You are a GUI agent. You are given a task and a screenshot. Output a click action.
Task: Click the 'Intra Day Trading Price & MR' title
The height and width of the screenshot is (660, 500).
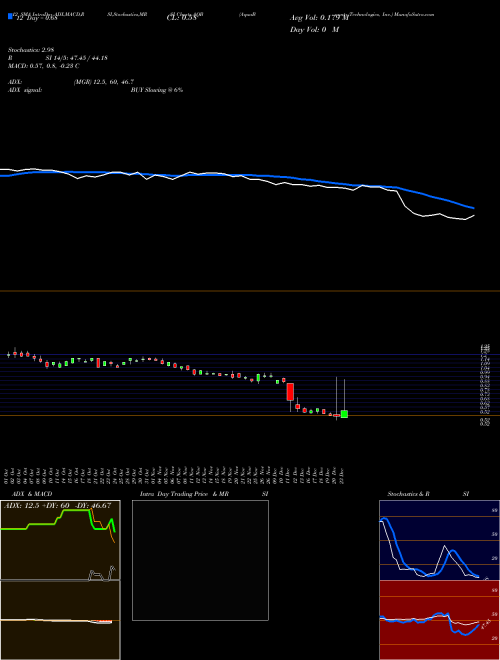(184, 494)
